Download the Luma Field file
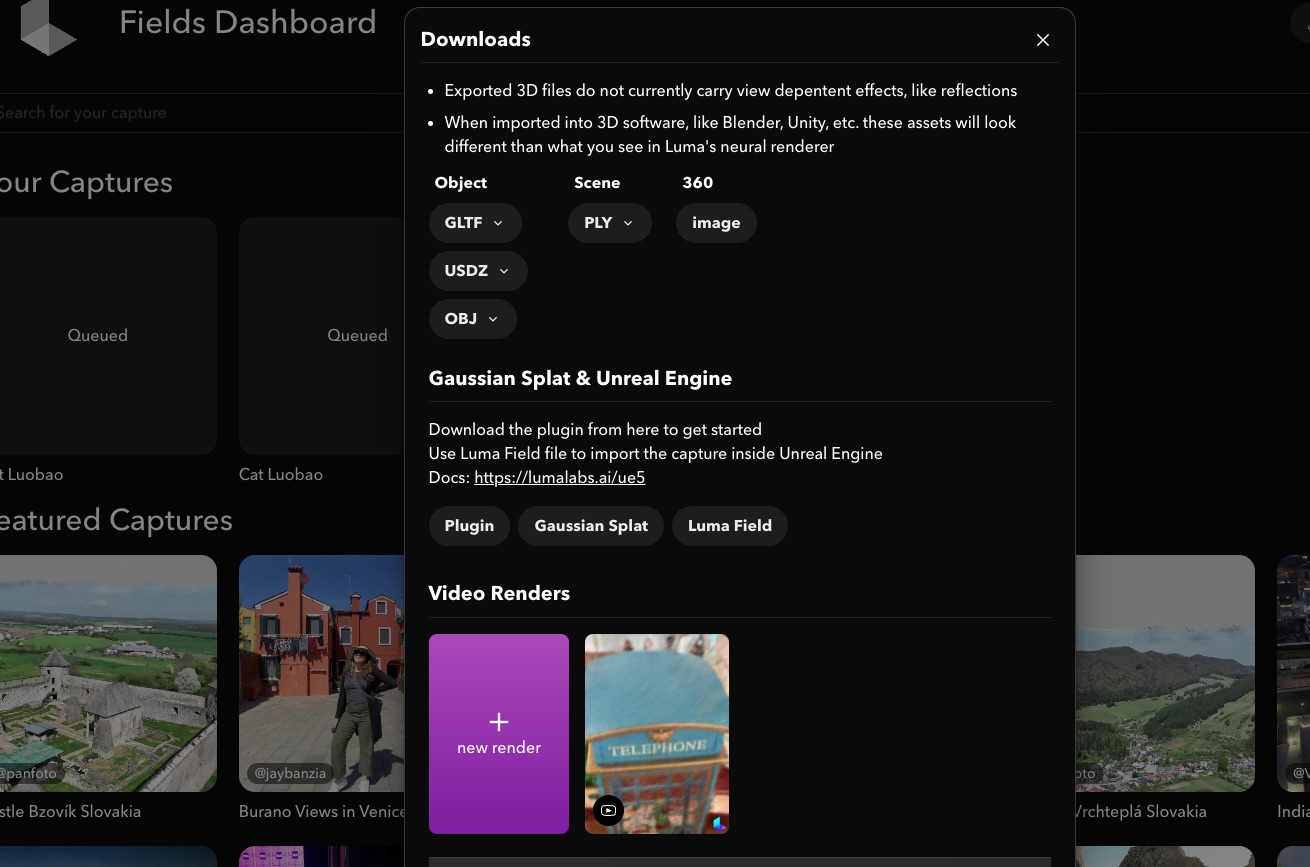The width and height of the screenshot is (1310, 867). [730, 526]
